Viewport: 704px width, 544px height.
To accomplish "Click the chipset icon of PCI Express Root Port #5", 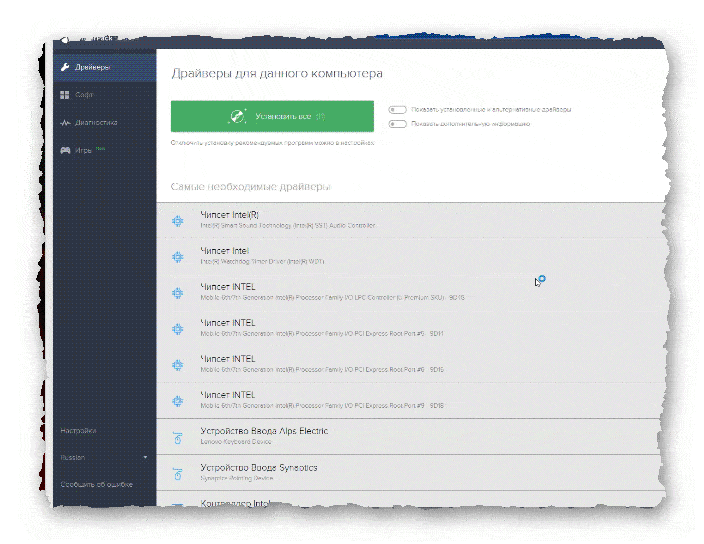I will pyautogui.click(x=178, y=329).
